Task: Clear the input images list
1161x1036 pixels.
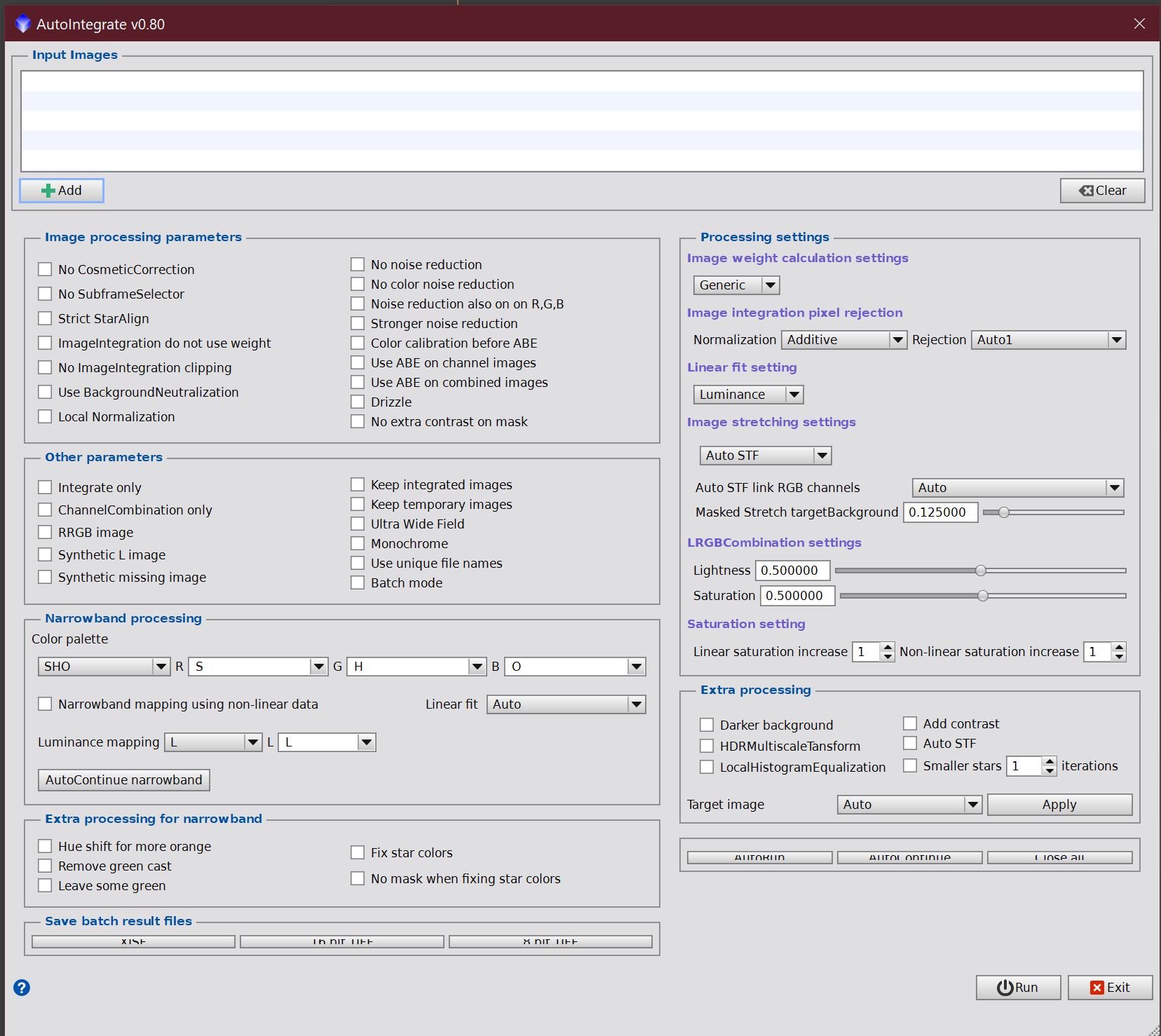Action: pos(1103,191)
